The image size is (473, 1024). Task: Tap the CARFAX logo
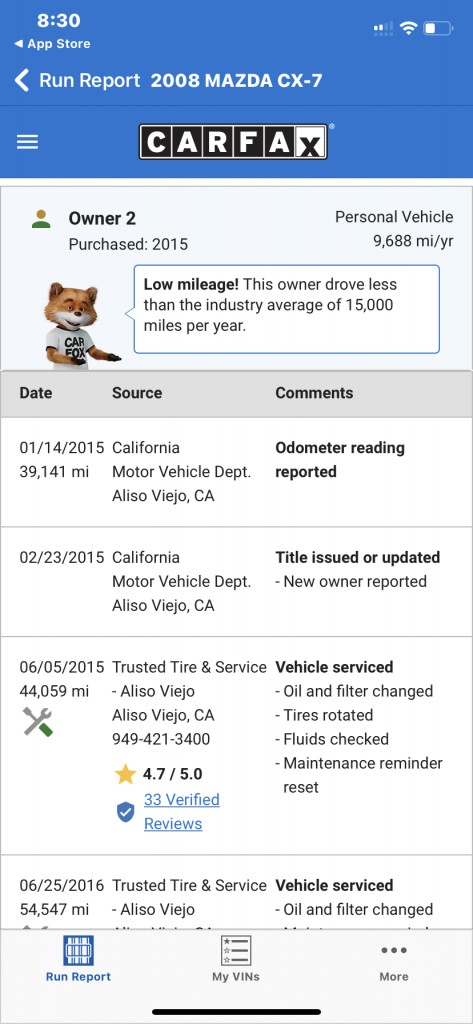click(x=233, y=142)
